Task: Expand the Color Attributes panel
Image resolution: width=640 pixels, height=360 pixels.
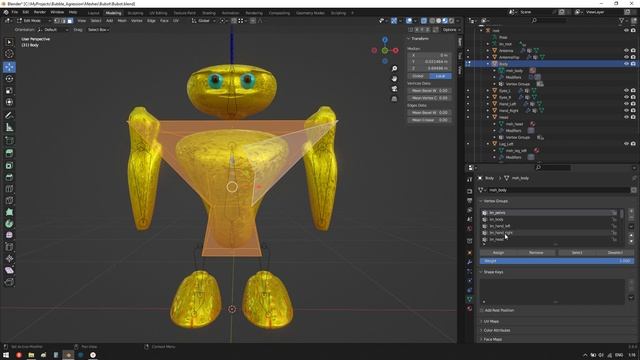Action: point(497,330)
